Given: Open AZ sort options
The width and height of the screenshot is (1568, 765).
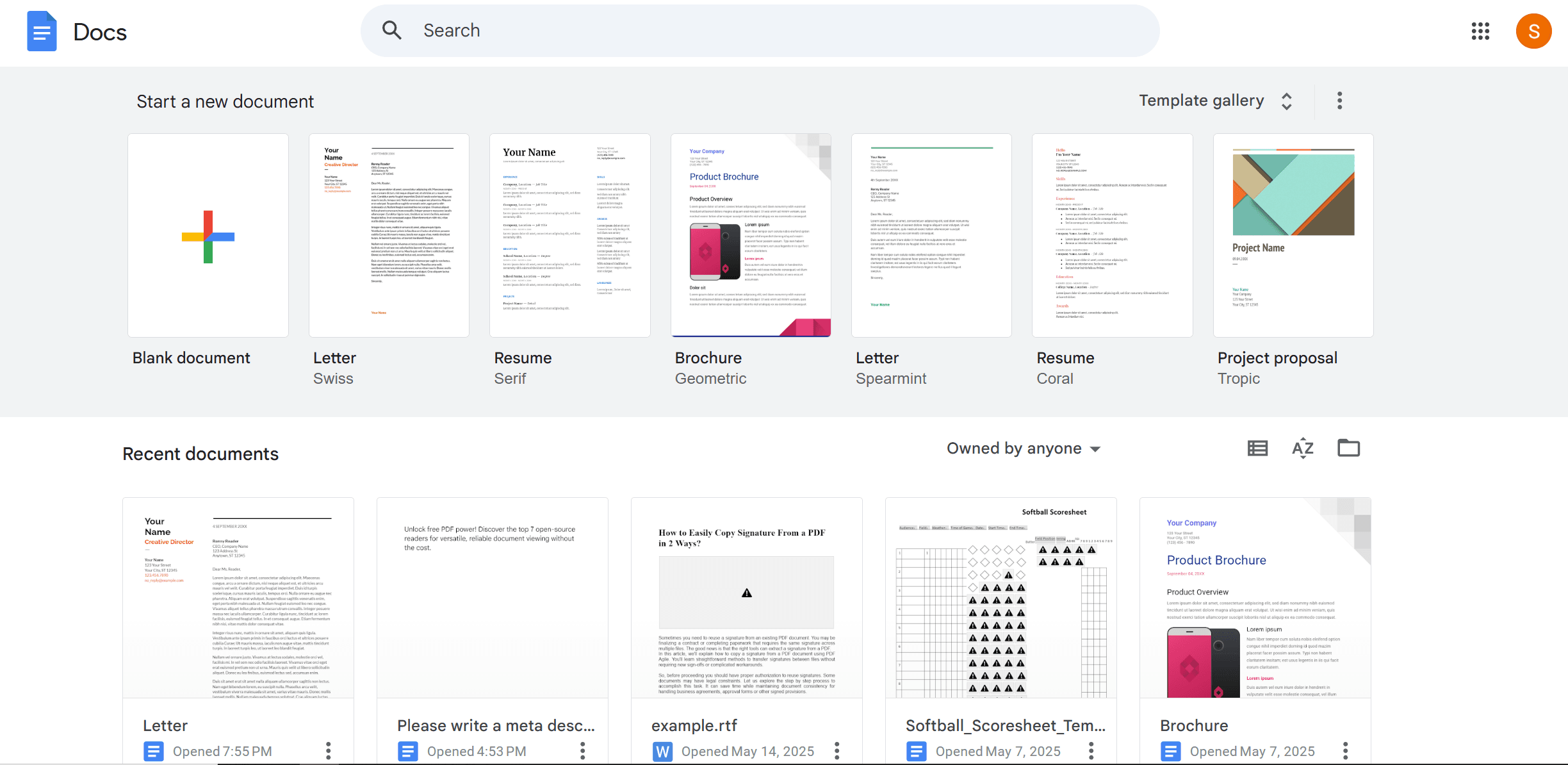Looking at the screenshot, I should pyautogui.click(x=1303, y=448).
